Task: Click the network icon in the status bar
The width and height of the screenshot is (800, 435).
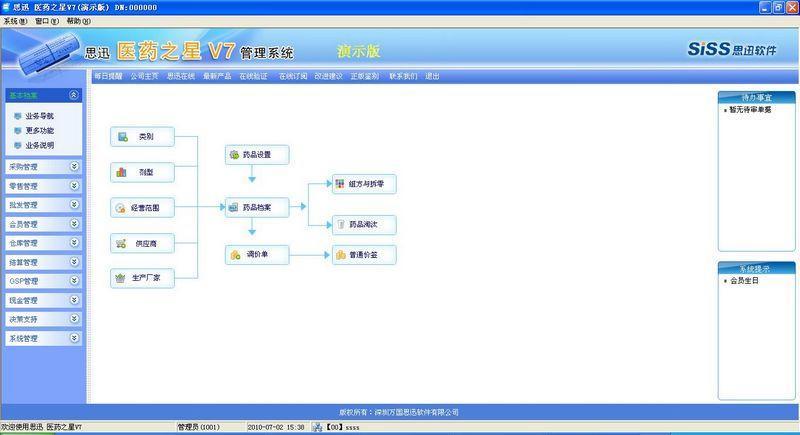Action: pyautogui.click(x=317, y=427)
